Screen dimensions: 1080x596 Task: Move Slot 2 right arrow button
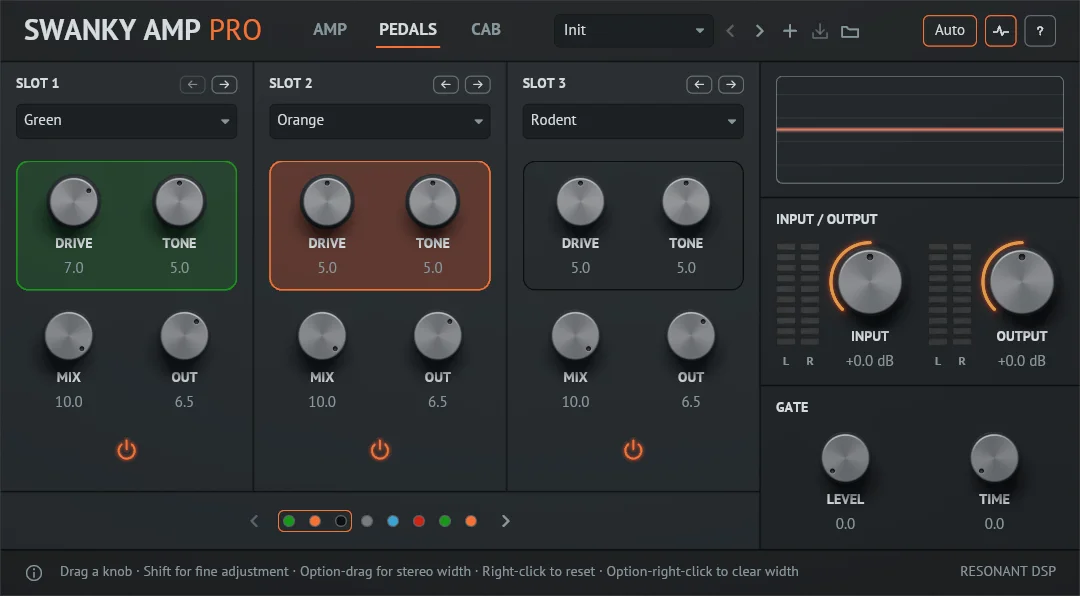[478, 84]
